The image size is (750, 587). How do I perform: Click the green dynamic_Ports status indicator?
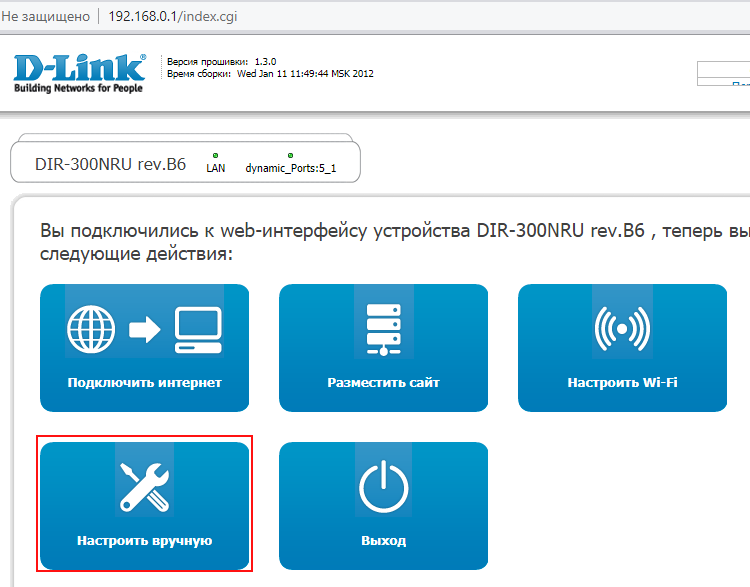290,155
